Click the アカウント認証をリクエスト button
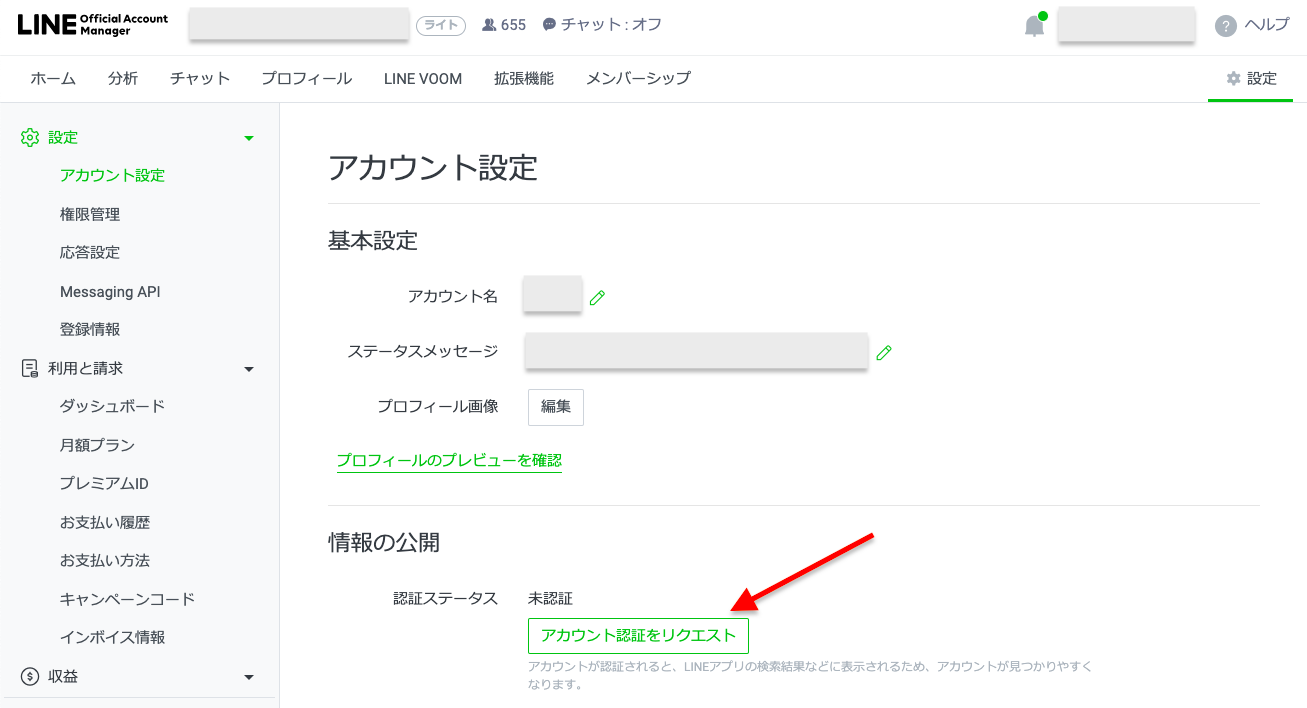The image size is (1307, 708). click(638, 636)
